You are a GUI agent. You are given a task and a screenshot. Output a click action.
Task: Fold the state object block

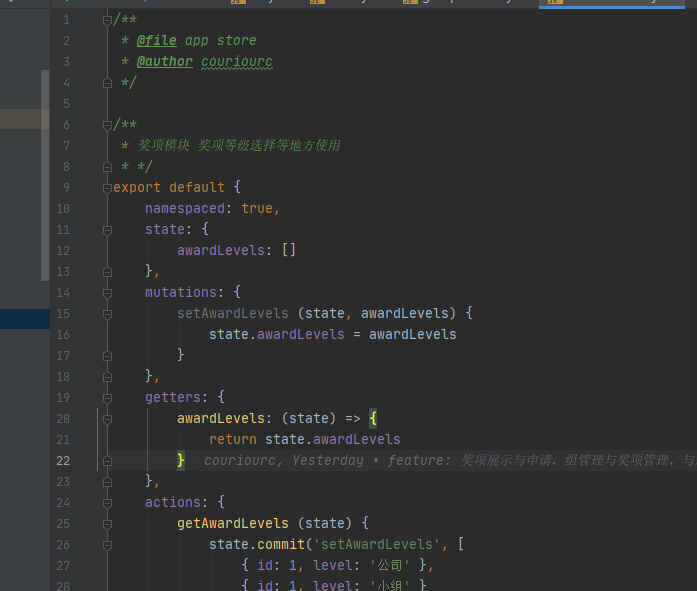pos(106,230)
